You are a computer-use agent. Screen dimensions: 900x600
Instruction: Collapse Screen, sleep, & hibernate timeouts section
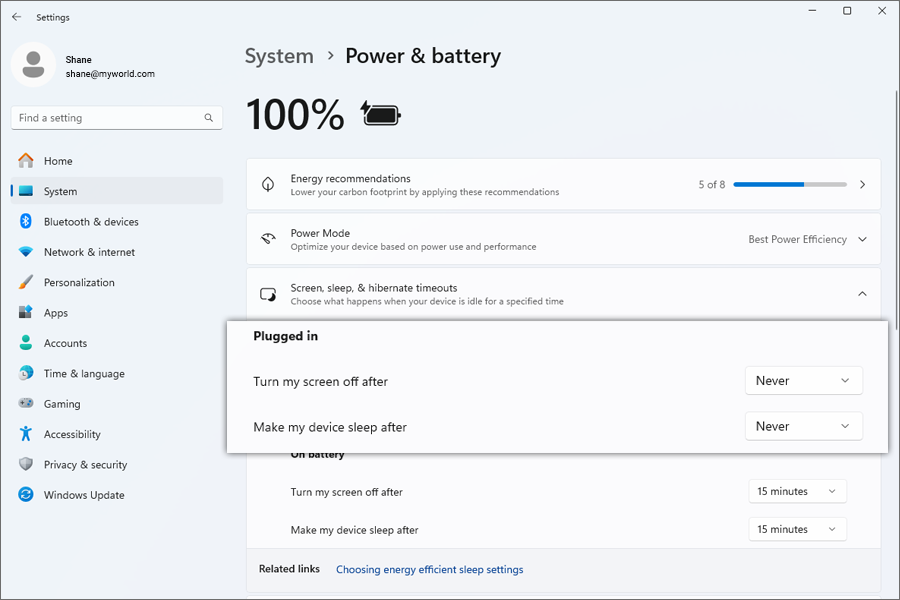pyautogui.click(x=862, y=294)
